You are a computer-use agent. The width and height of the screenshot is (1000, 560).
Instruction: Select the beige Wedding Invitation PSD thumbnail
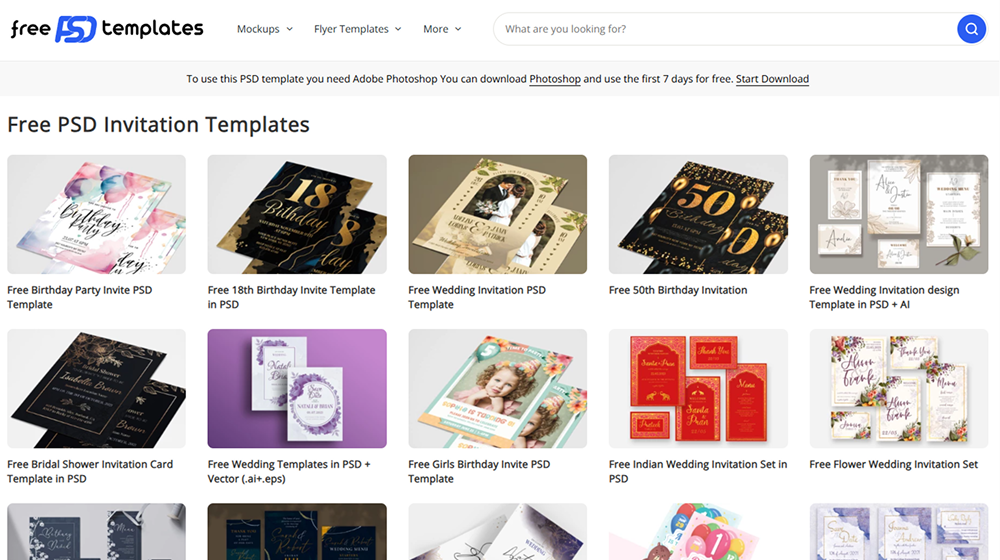point(497,214)
